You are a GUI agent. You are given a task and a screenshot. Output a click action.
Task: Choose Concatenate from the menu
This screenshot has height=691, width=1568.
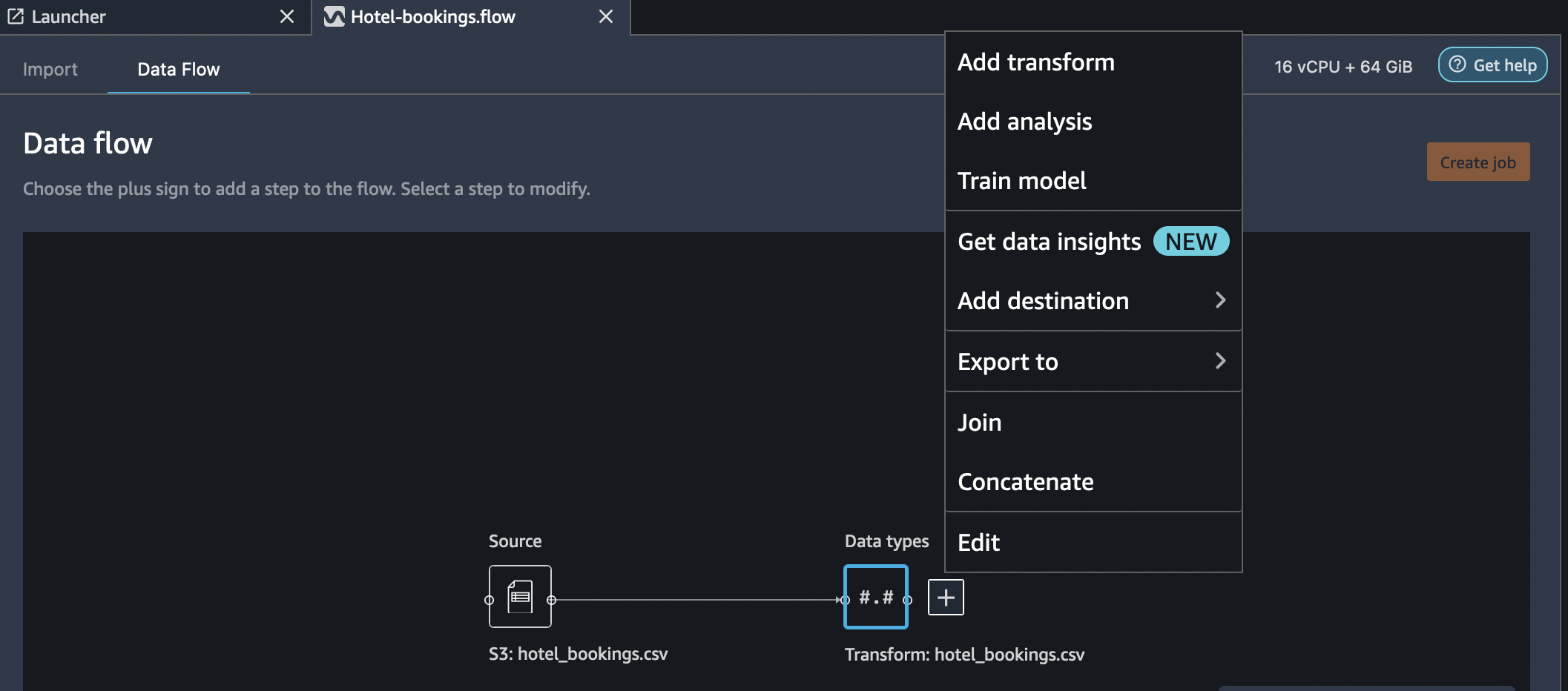1026,481
